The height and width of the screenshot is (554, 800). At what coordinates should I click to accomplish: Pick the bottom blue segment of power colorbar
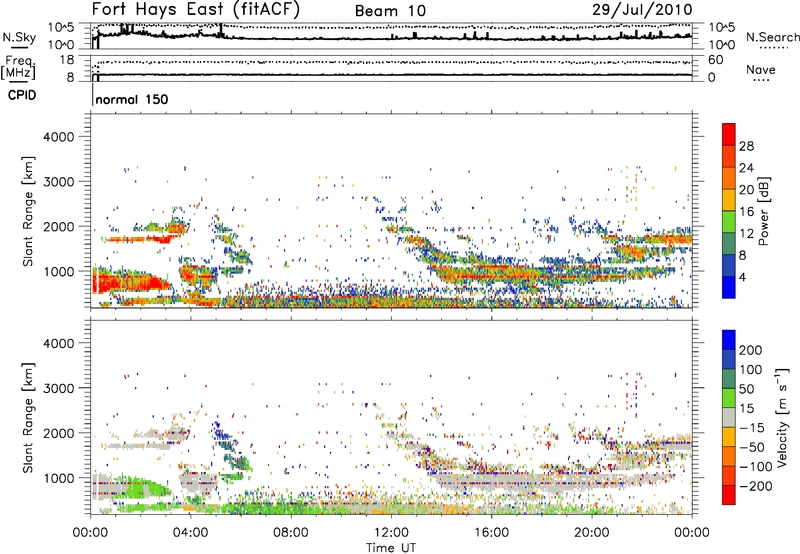point(729,288)
